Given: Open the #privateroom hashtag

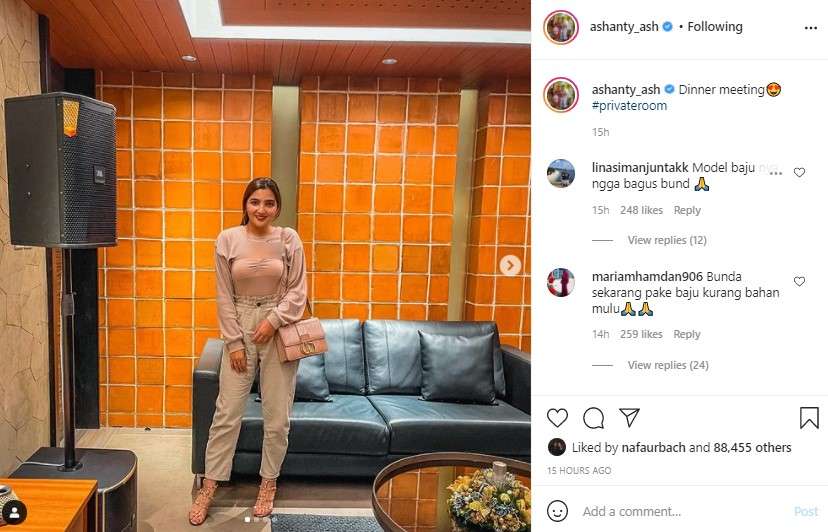Looking at the screenshot, I should click(629, 106).
